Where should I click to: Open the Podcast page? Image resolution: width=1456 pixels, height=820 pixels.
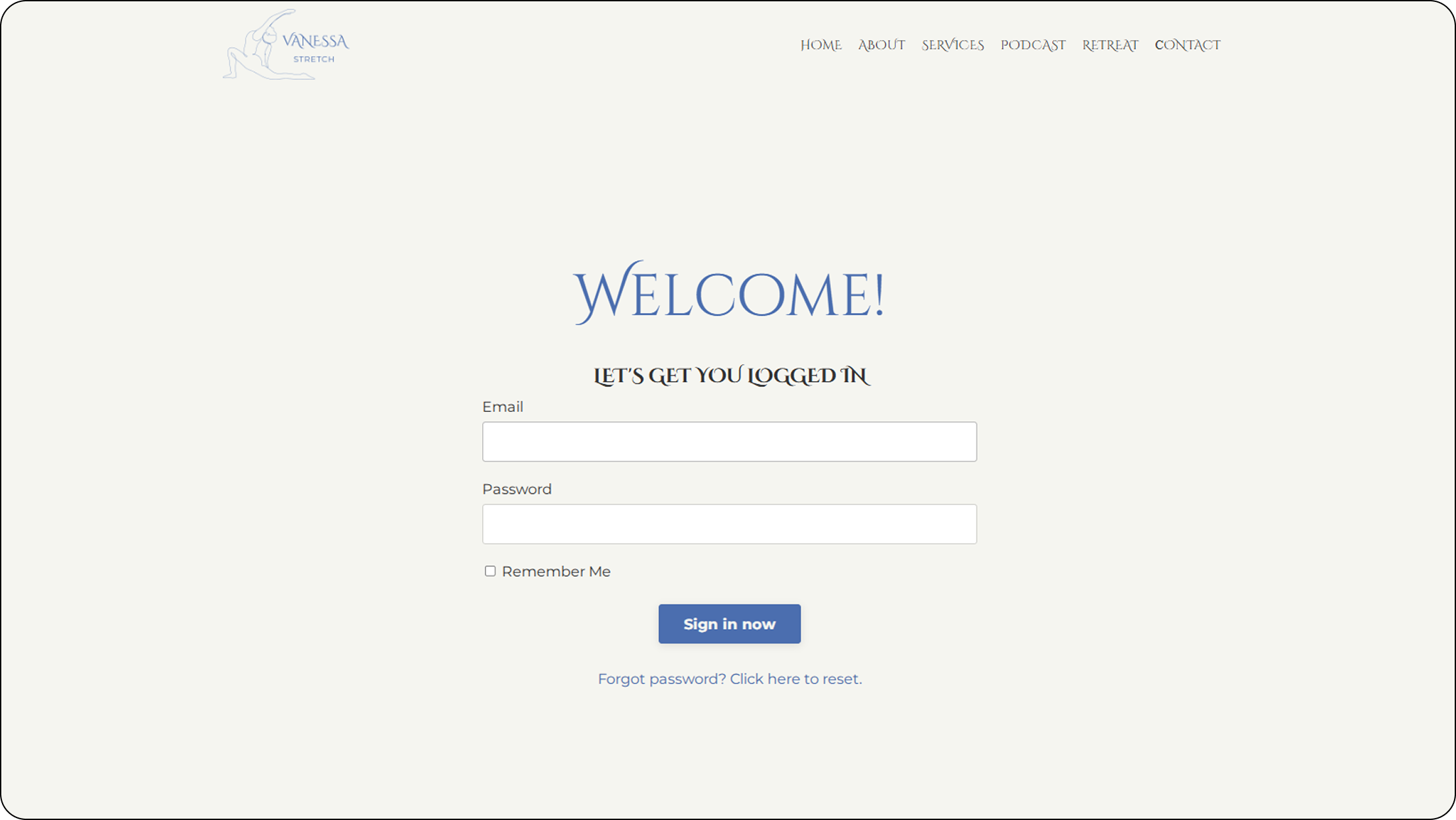tap(1033, 45)
